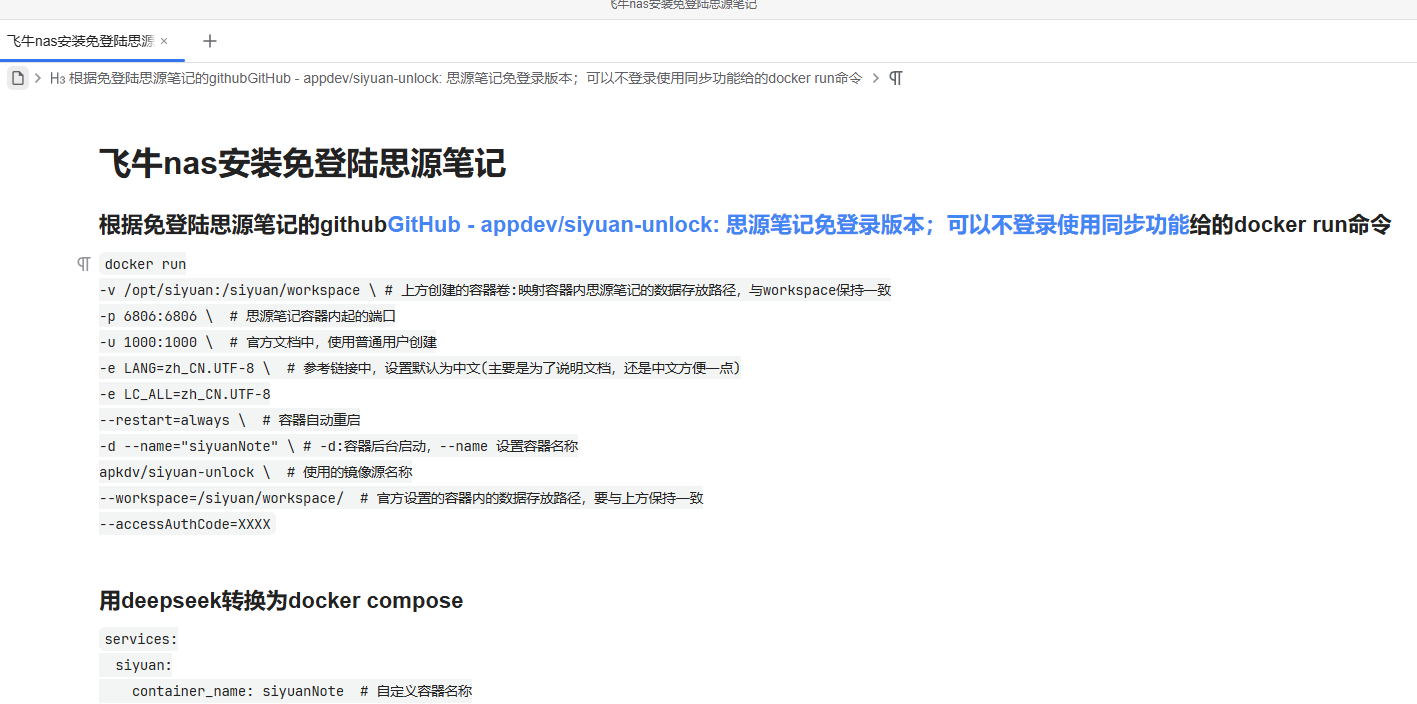Click the '-e LANG=zh_CN.UTF-8' line
This screenshot has height=704, width=1417.
click(420, 368)
